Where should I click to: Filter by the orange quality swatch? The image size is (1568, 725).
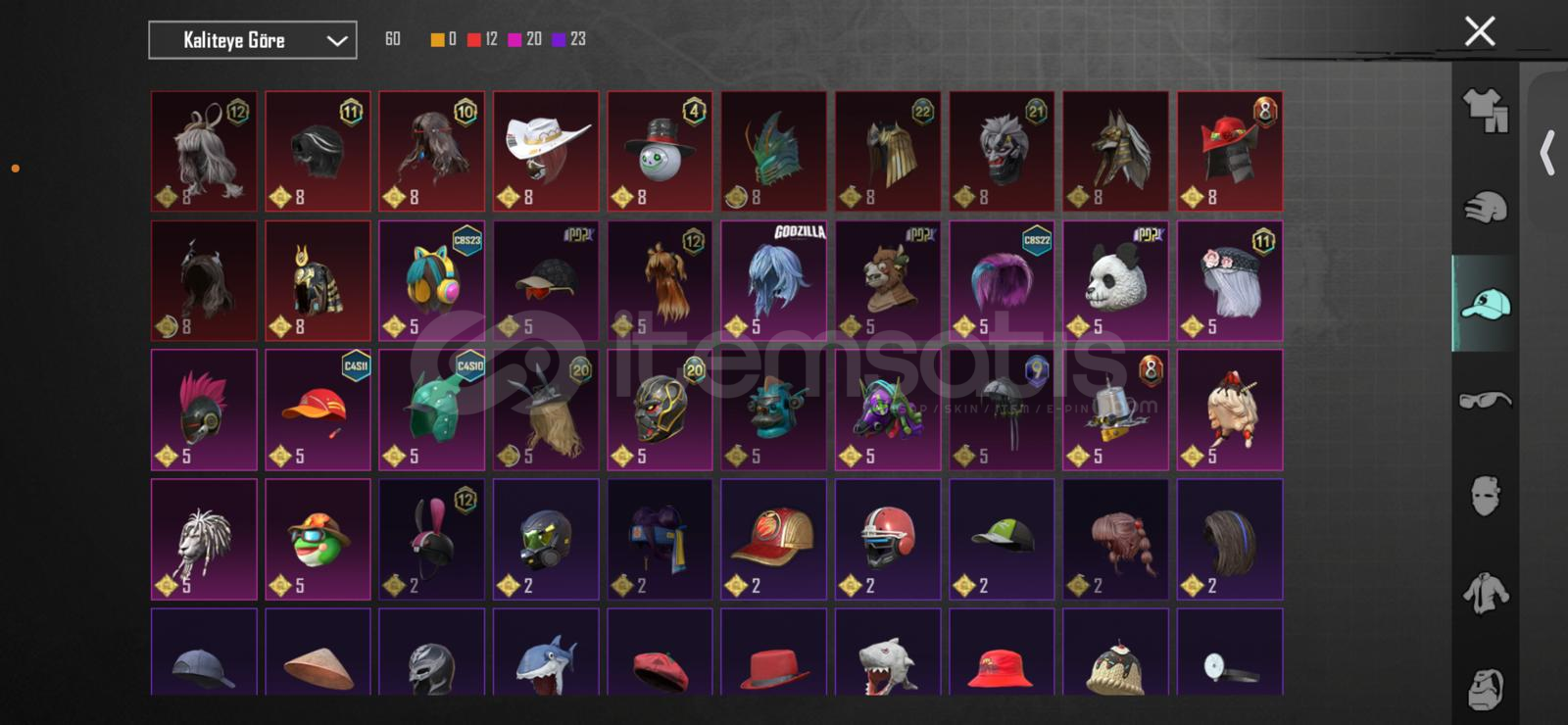click(x=437, y=39)
